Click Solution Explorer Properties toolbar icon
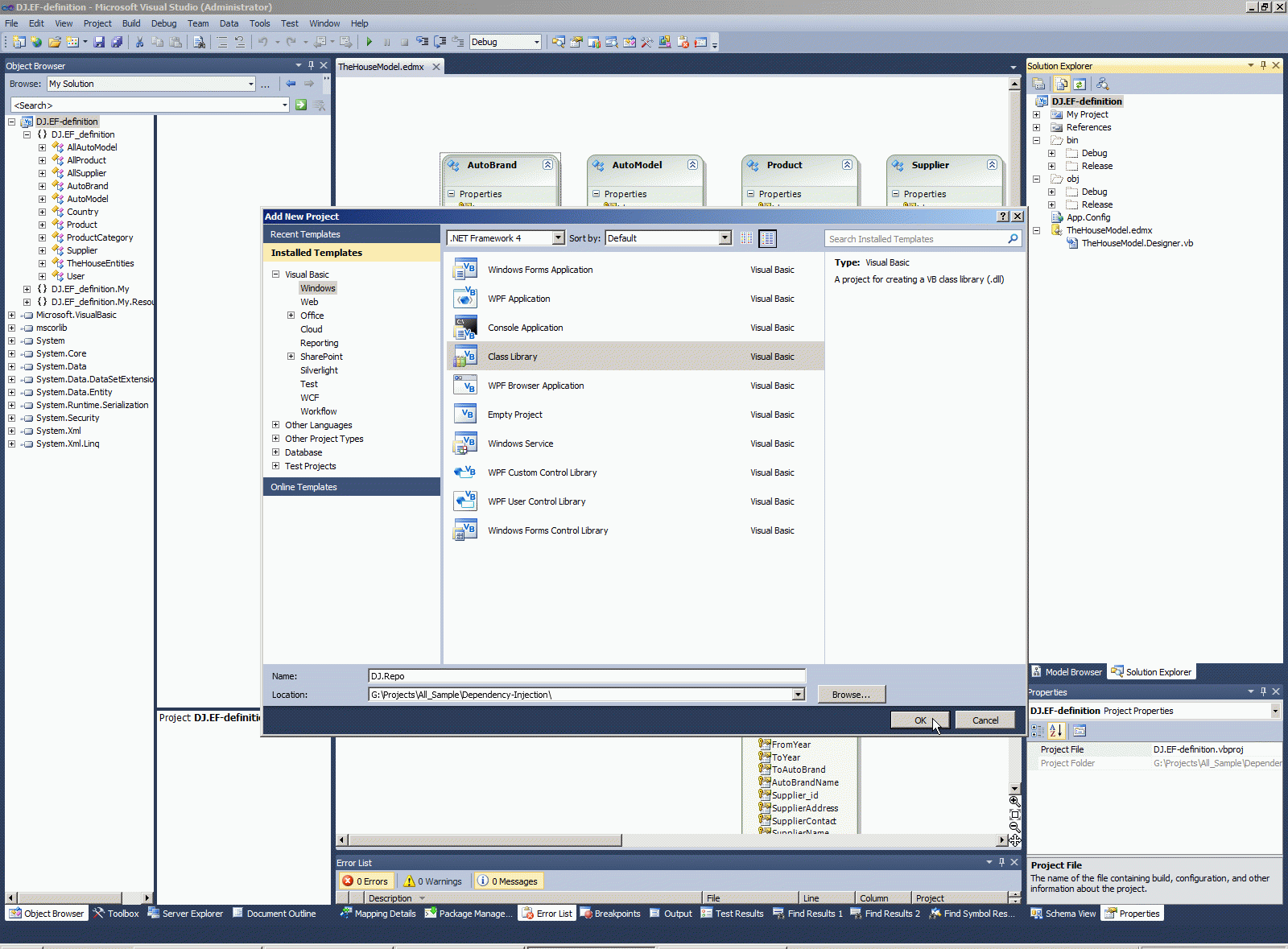The width and height of the screenshot is (1288, 949). pyautogui.click(x=1039, y=84)
